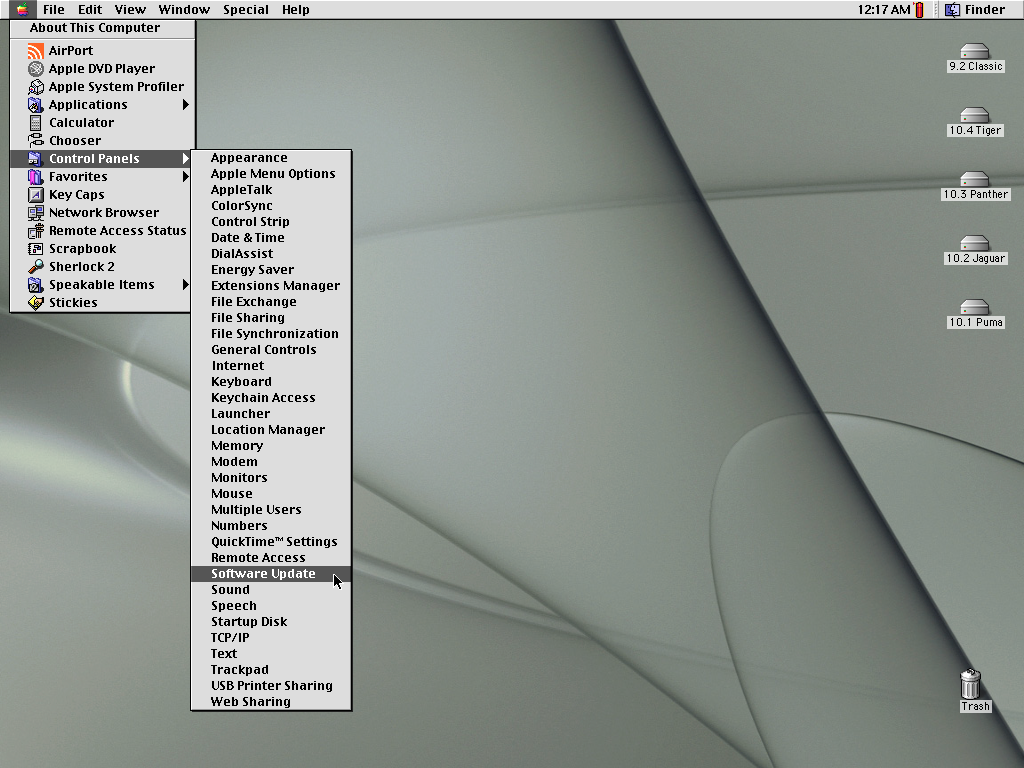Select the 10.4 Tiger drive icon
1024x768 pixels.
[975, 116]
